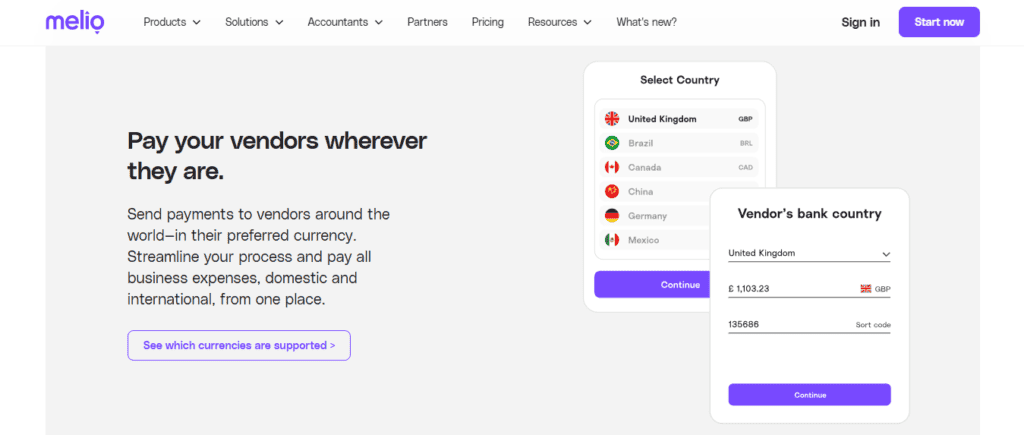Screen dimensions: 1024x435
Task: Select the Canada flag icon
Action: [612, 167]
